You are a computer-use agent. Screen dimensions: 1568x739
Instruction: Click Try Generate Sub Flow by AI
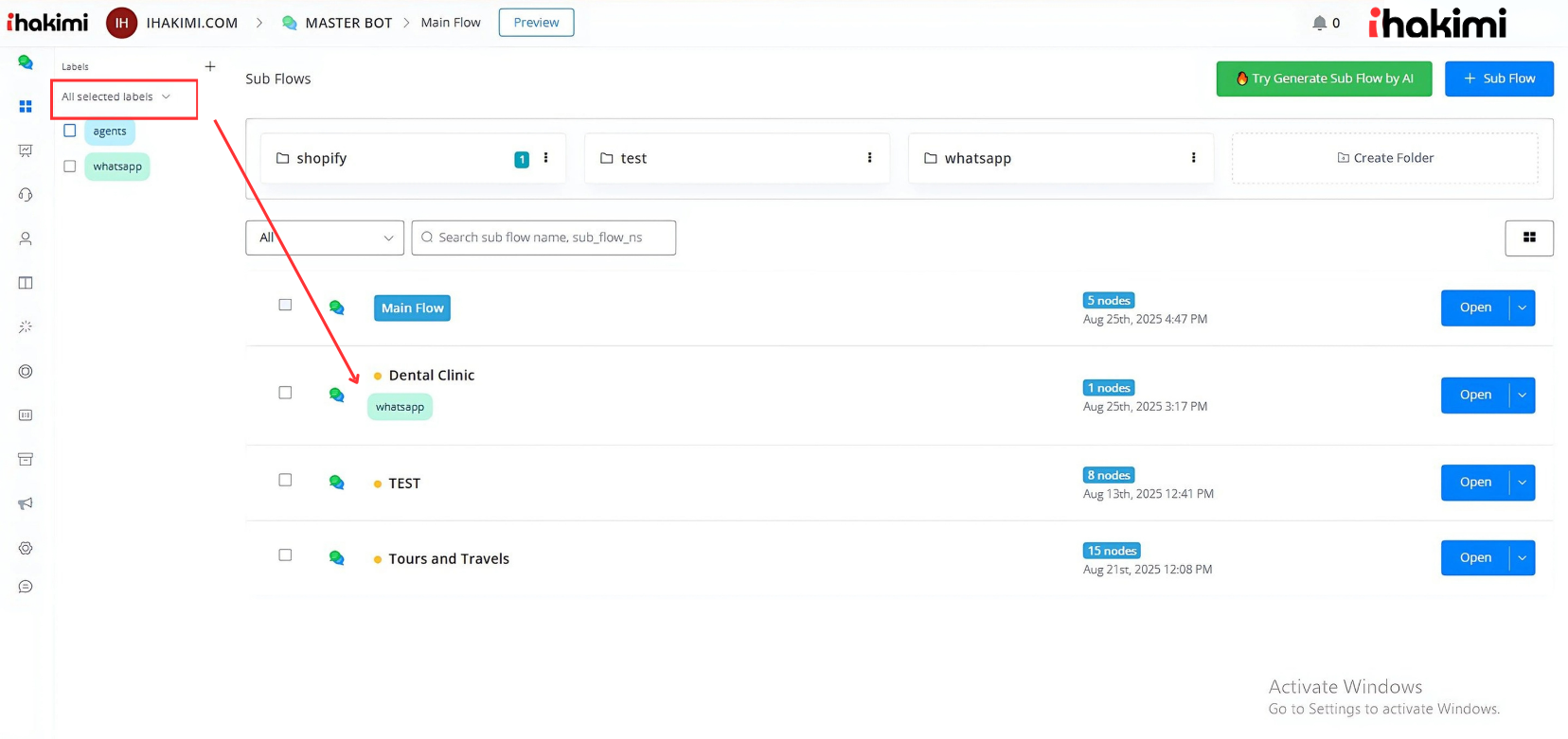click(1324, 79)
